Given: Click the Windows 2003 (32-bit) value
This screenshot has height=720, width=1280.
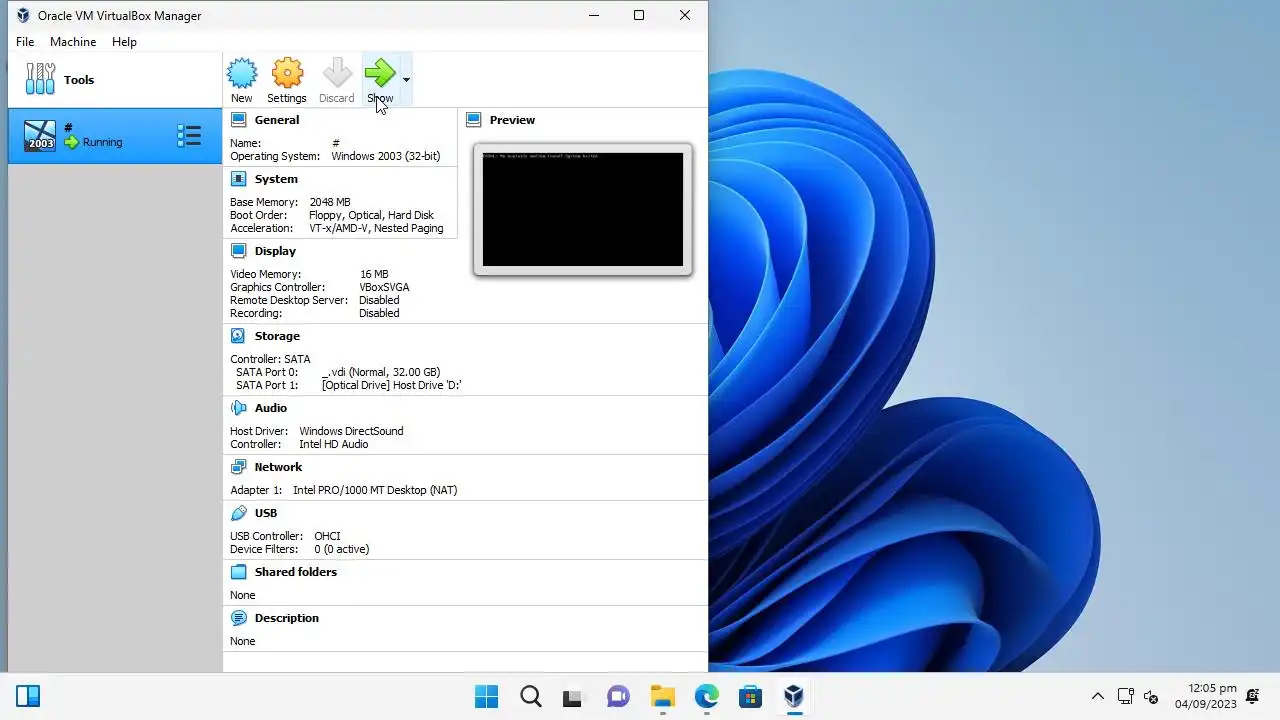Looking at the screenshot, I should pos(386,156).
